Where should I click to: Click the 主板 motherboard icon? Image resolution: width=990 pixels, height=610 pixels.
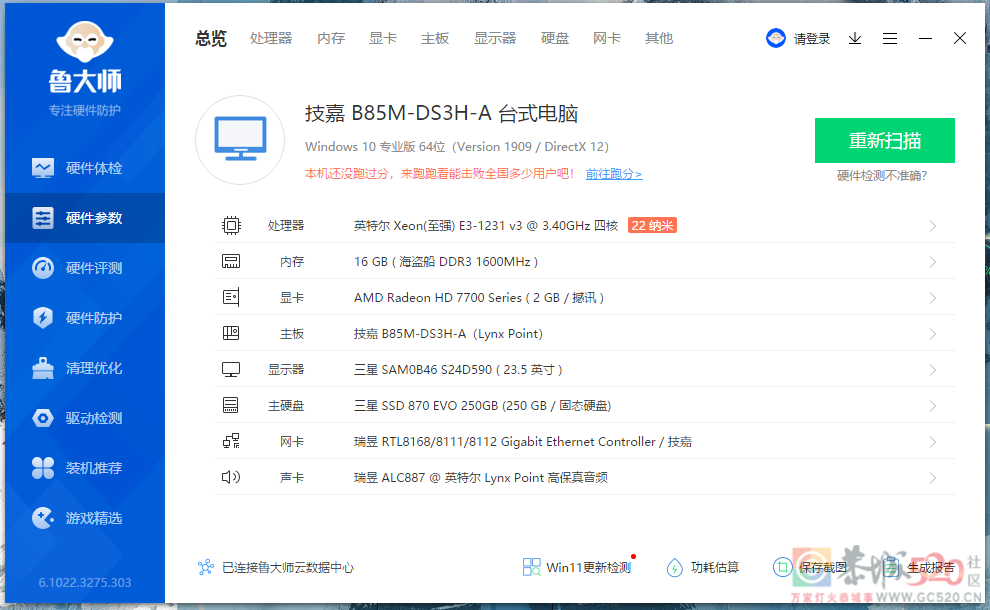point(231,333)
